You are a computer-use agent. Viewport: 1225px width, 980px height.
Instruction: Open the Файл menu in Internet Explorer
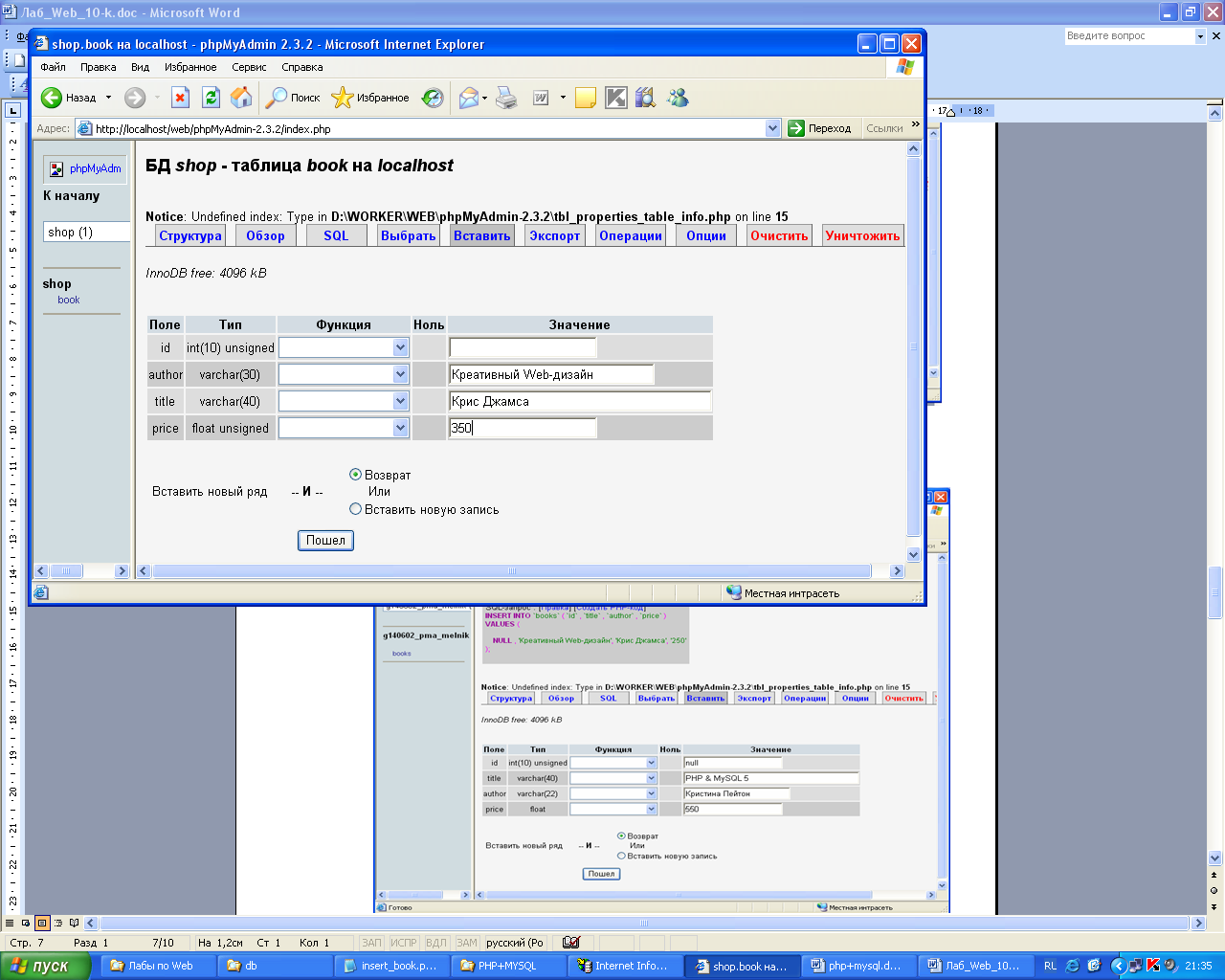click(x=54, y=67)
